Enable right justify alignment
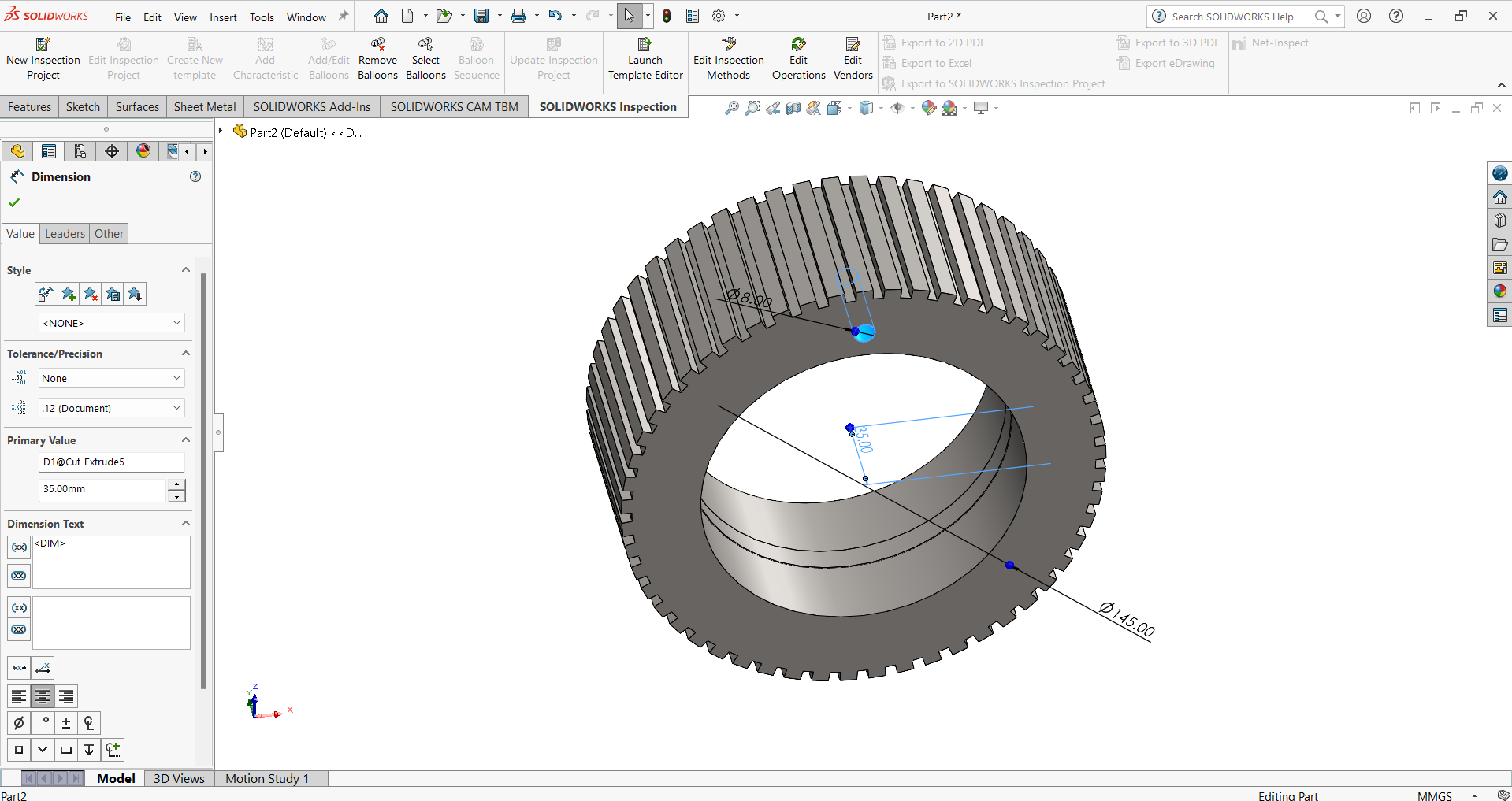Viewport: 1512px width, 801px height. coord(65,696)
